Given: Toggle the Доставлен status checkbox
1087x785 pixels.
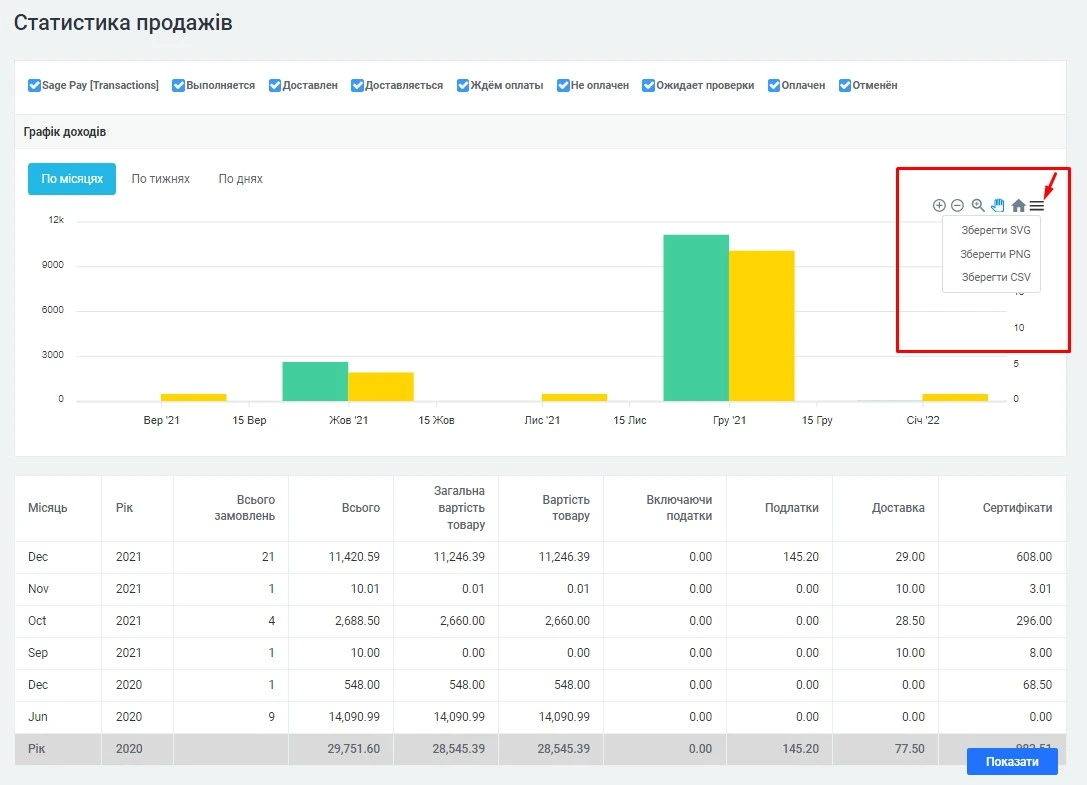Looking at the screenshot, I should [275, 86].
